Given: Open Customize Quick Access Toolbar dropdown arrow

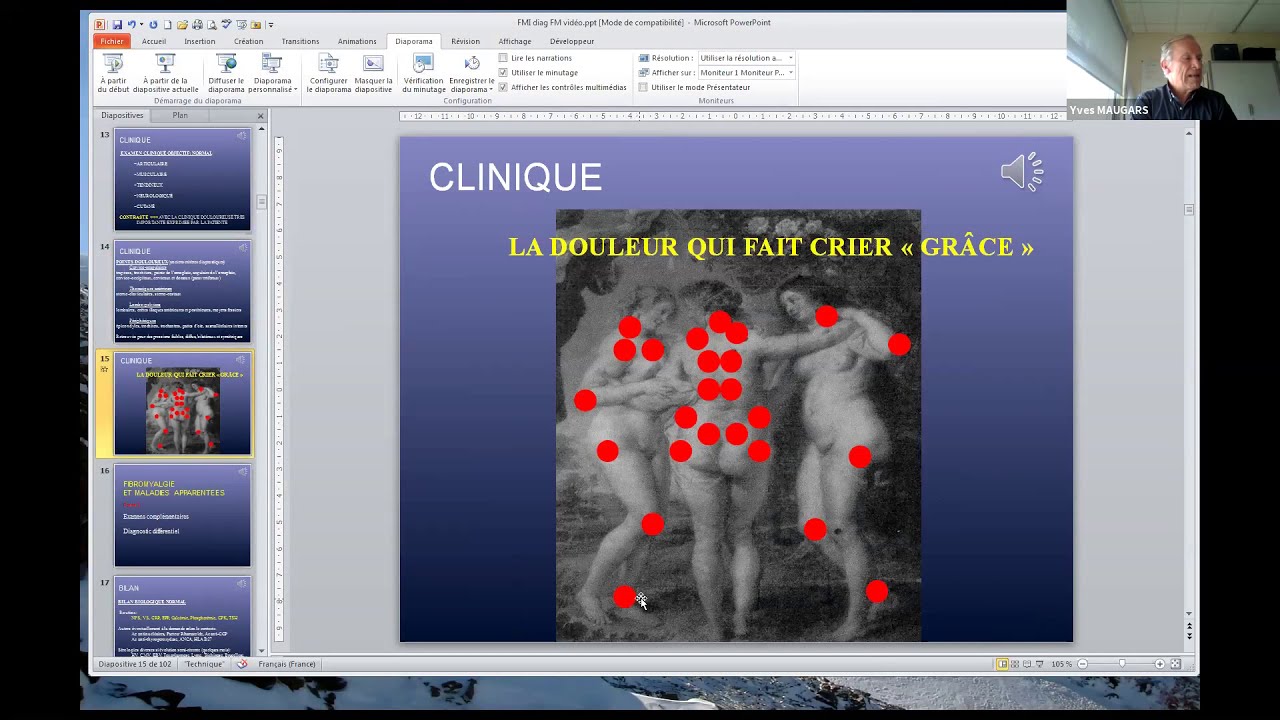Looking at the screenshot, I should [271, 25].
